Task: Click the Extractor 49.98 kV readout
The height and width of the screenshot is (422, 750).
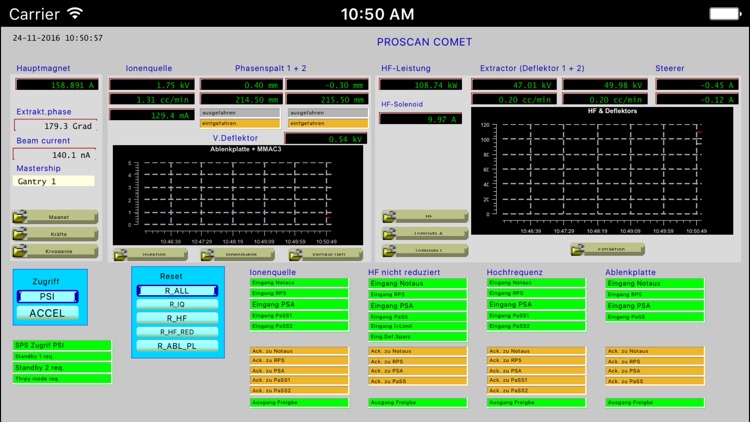Action: click(x=605, y=85)
